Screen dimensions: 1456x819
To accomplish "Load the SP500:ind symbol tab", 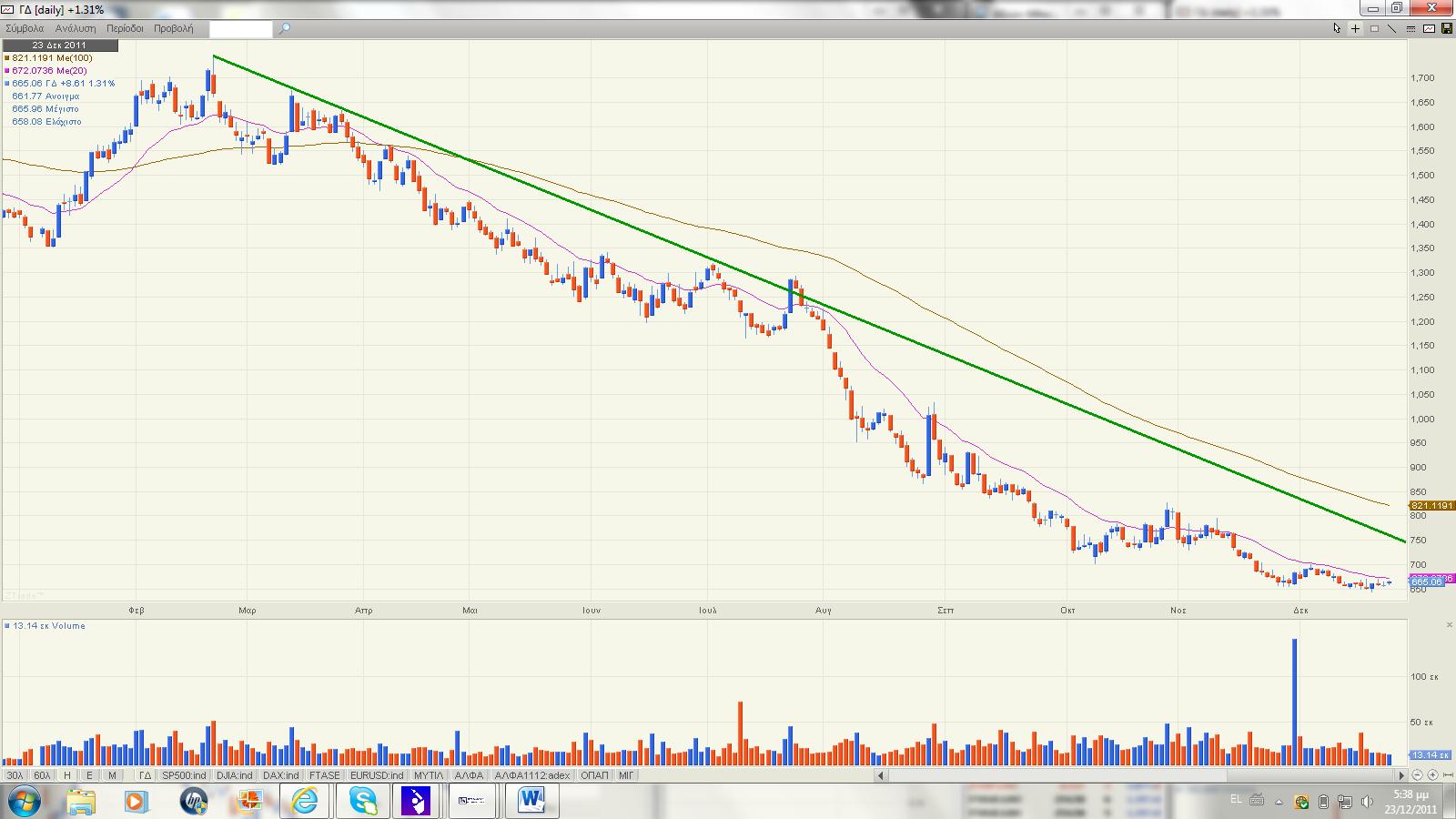I will (184, 775).
